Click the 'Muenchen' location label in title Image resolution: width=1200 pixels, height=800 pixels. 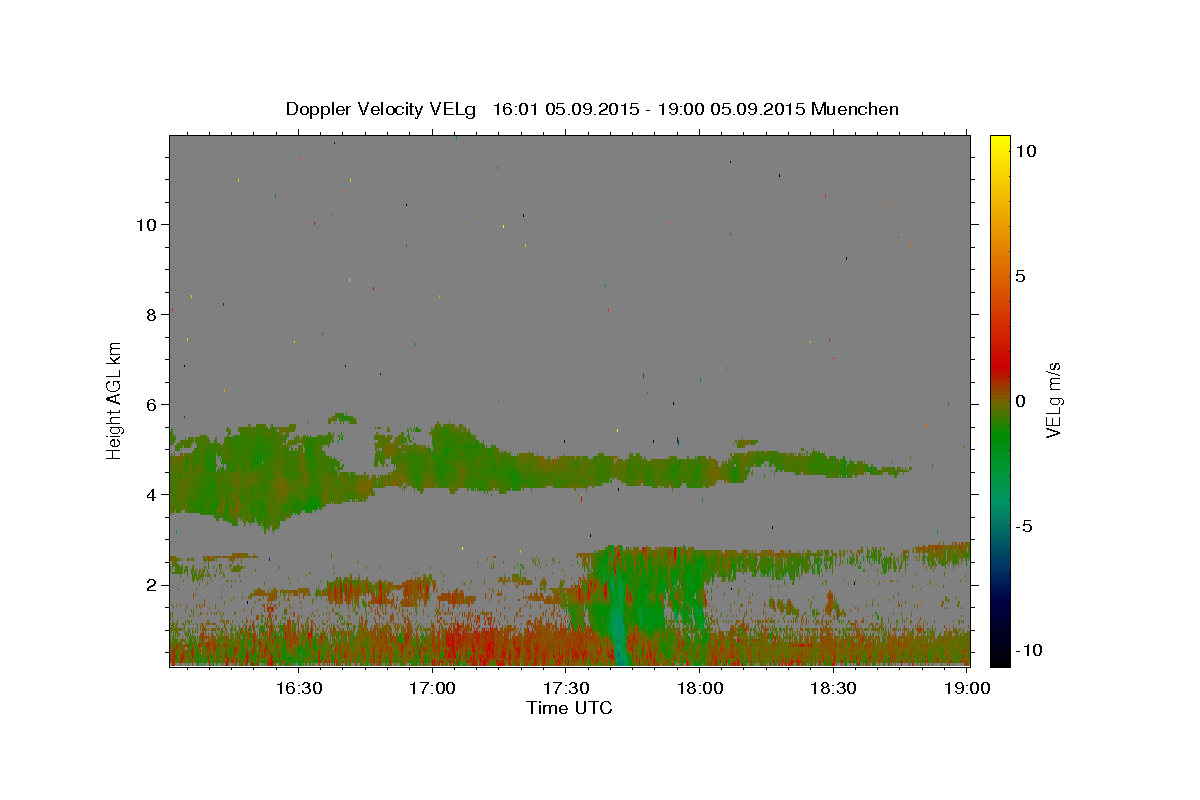point(855,109)
